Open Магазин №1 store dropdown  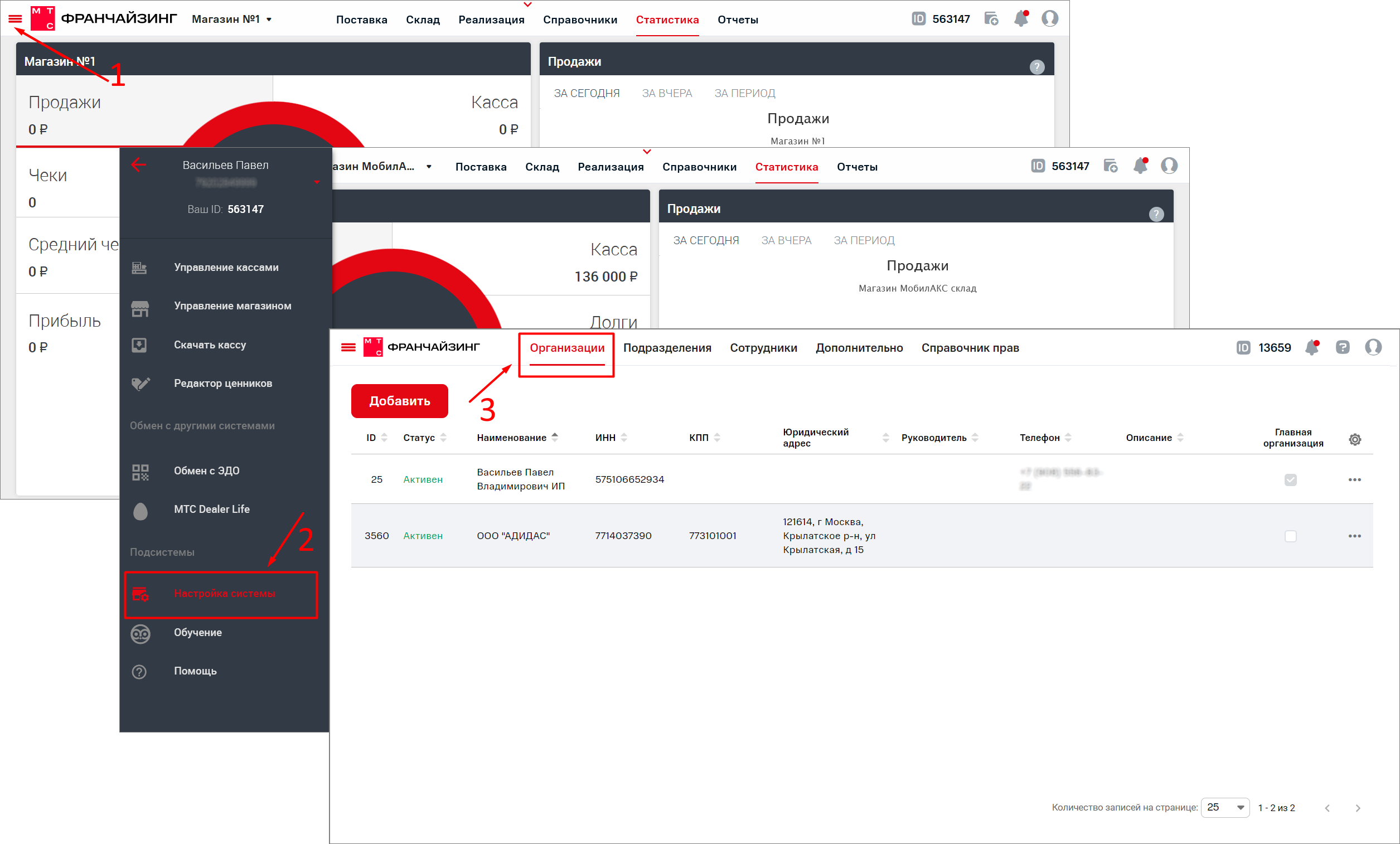[232, 20]
